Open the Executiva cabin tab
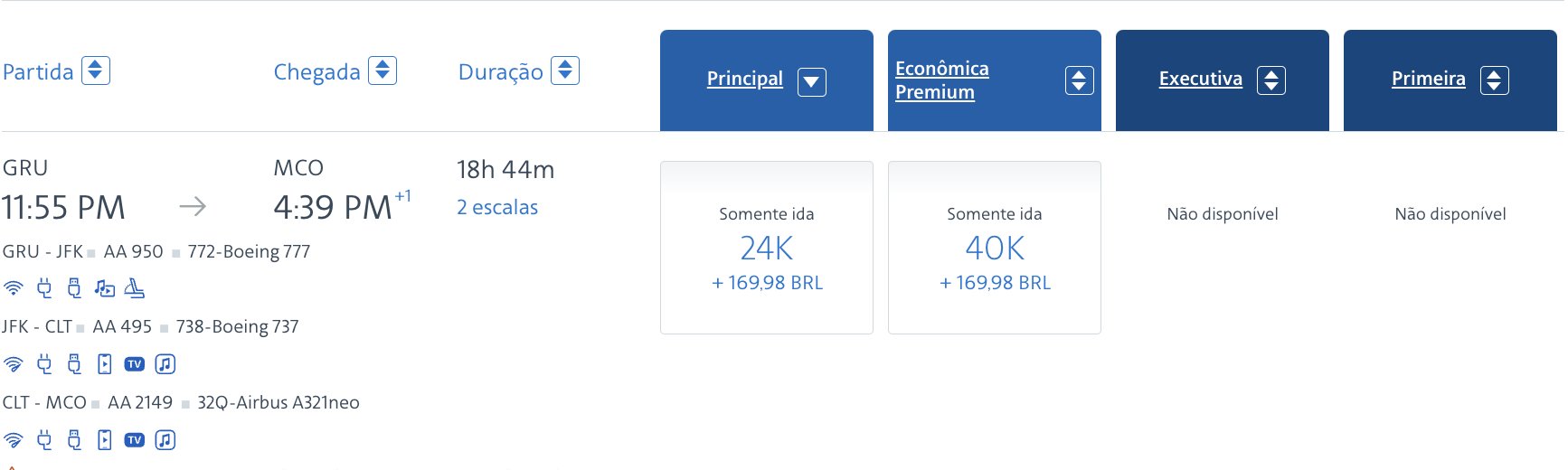The image size is (1568, 470). tap(1201, 79)
